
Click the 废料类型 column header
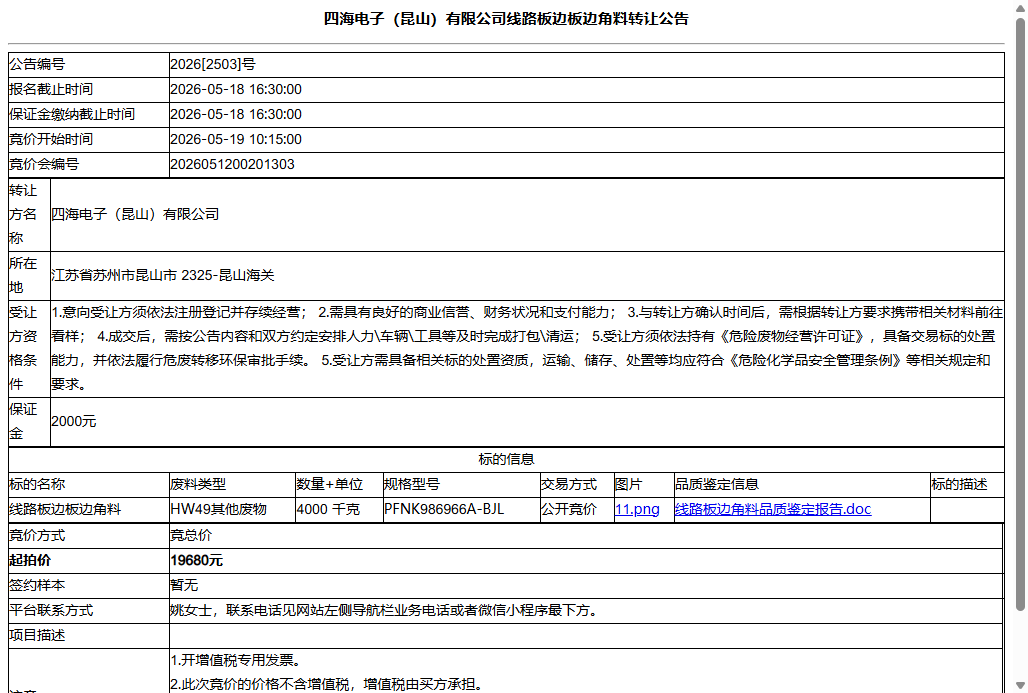click(232, 485)
